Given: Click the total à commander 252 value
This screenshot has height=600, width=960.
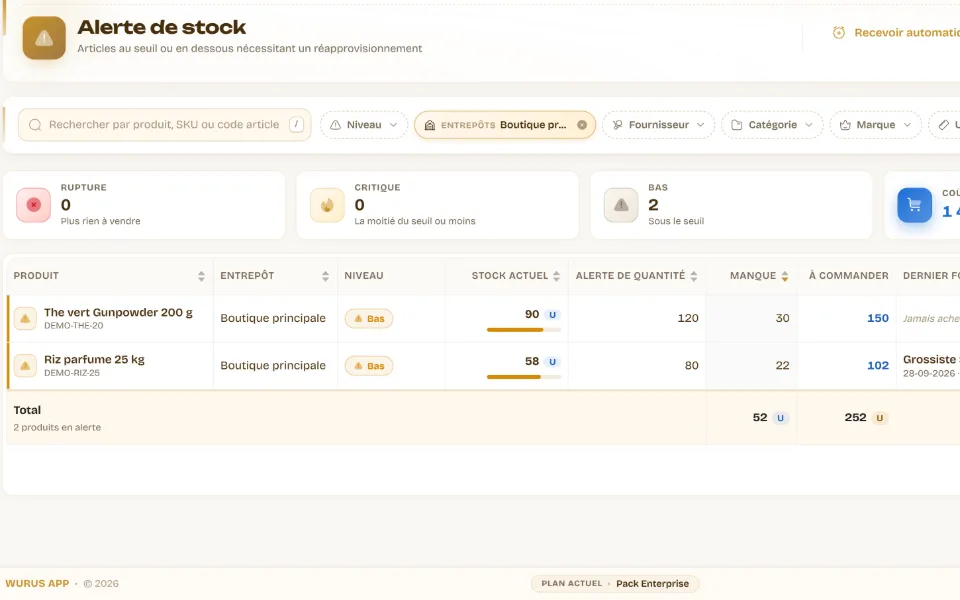Looking at the screenshot, I should coord(855,418).
